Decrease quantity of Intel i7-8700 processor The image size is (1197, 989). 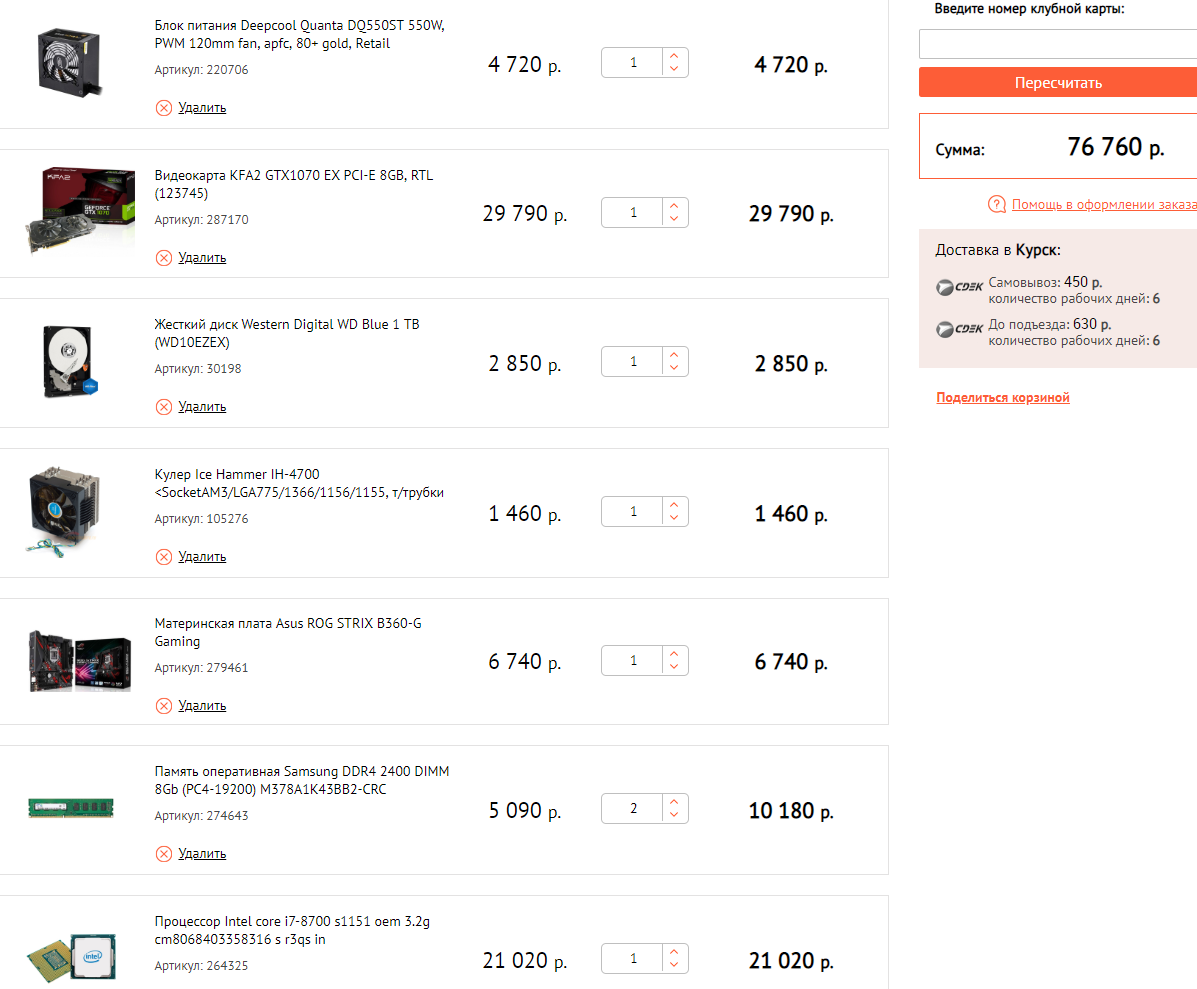[675, 967]
